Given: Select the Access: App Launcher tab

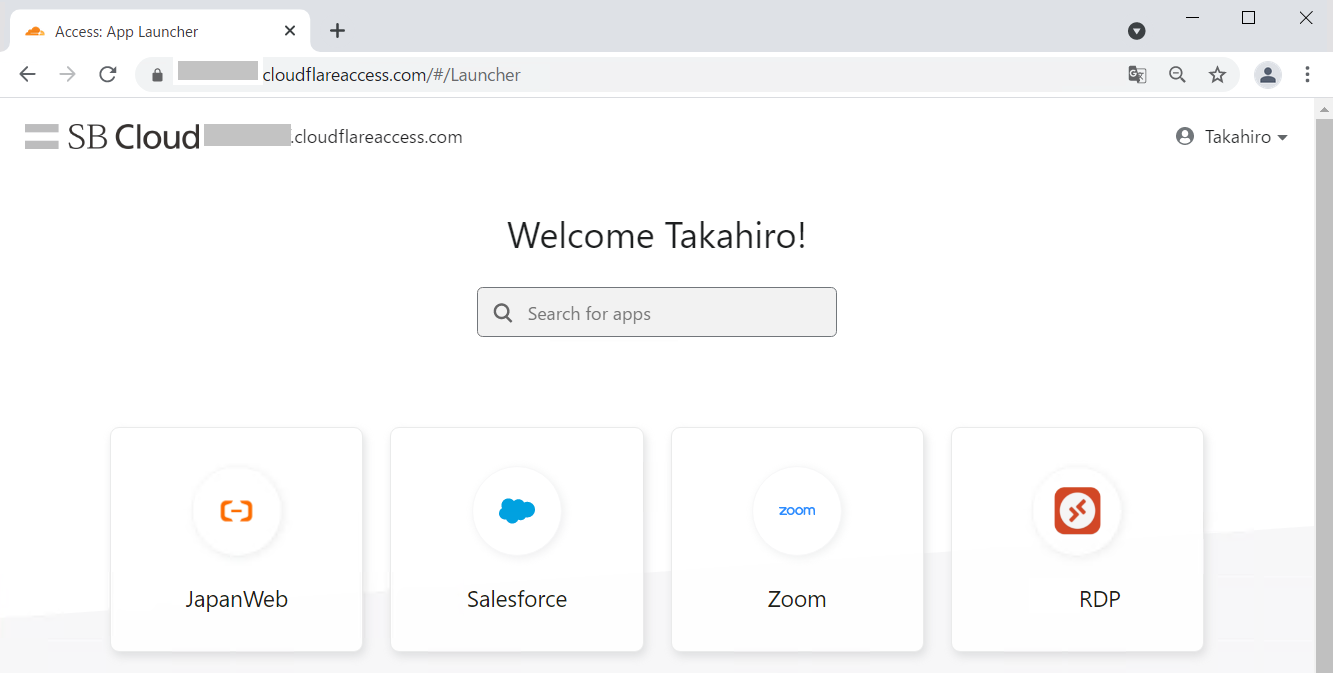Looking at the screenshot, I should point(160,31).
